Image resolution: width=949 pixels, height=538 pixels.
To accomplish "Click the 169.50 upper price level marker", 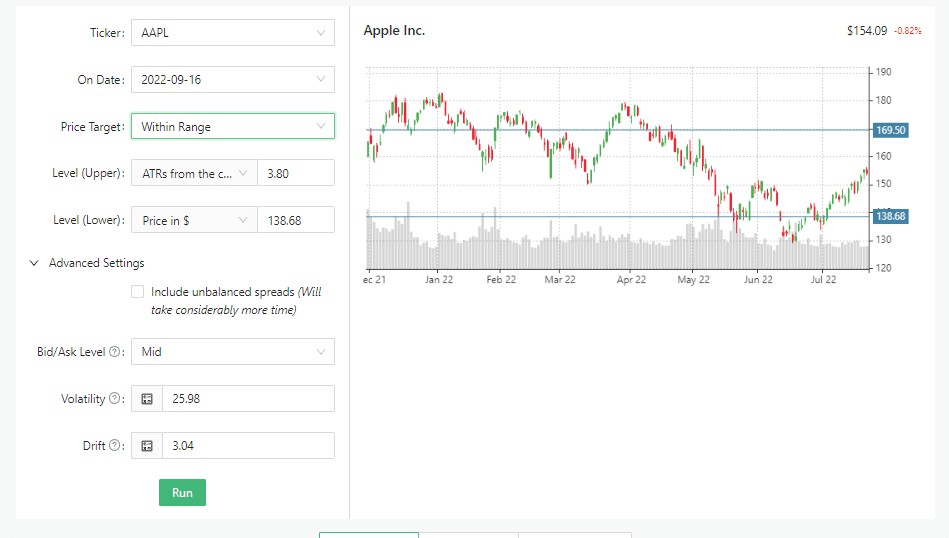I will 889,130.
